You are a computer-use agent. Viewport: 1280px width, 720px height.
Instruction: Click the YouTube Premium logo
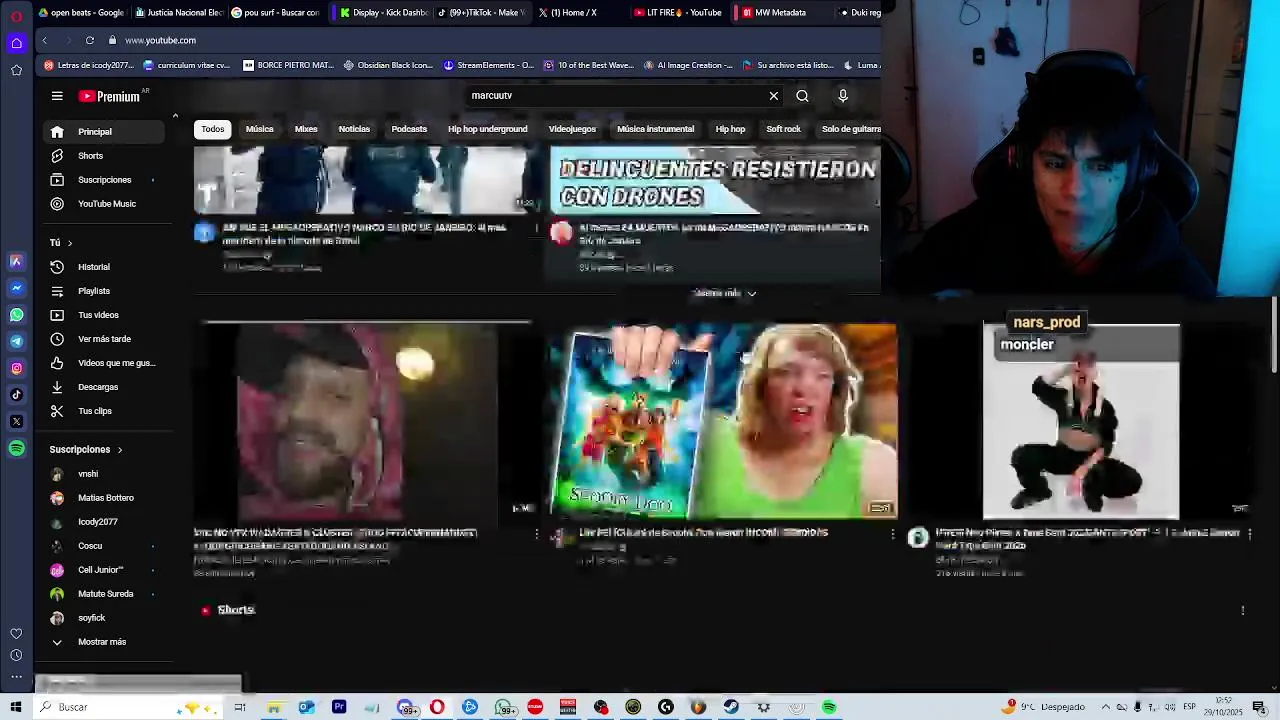pyautogui.click(x=110, y=96)
